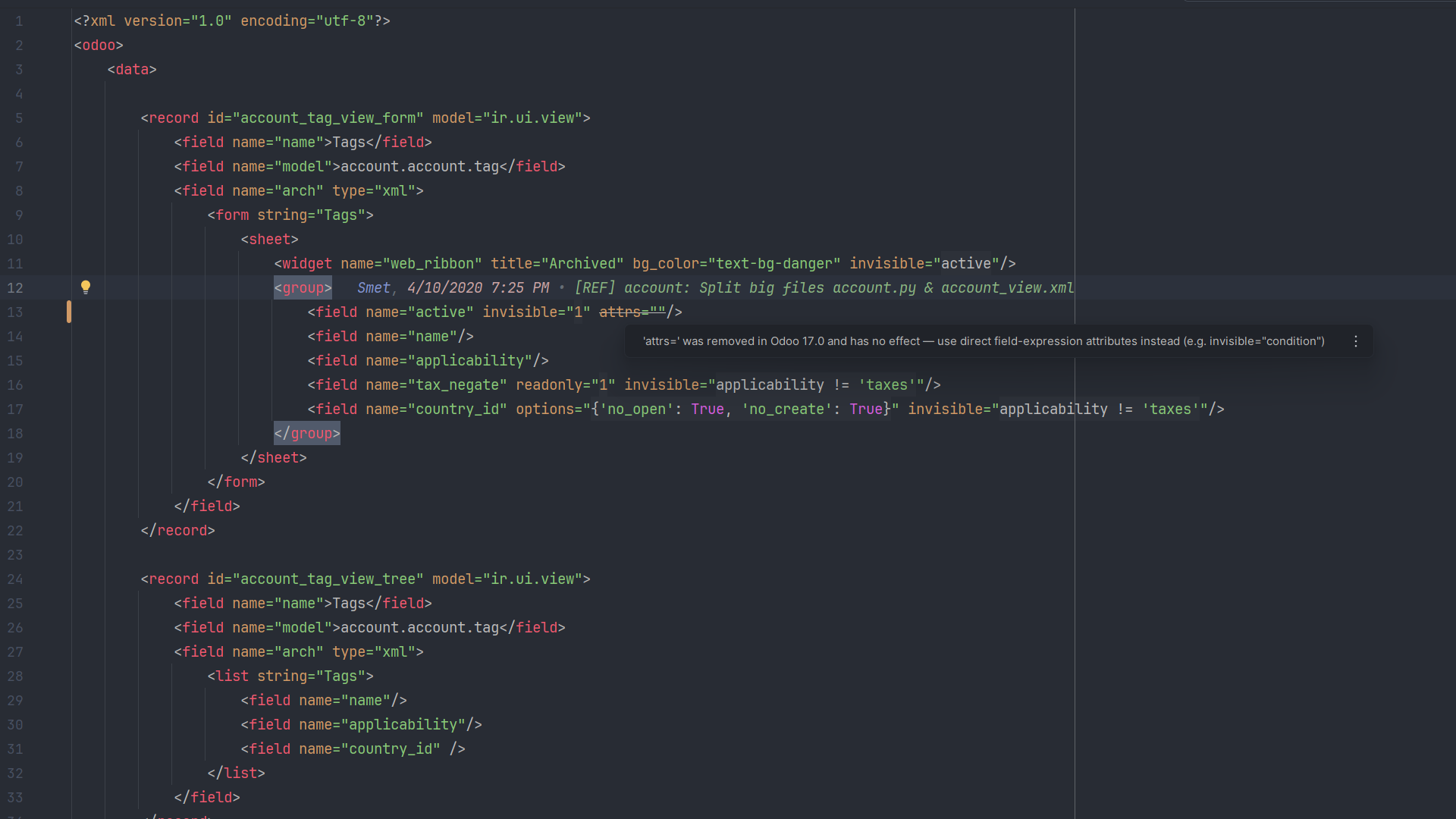Click the inline blame annotation by Smet
Screen dimensions: 1456x819
(x=715, y=287)
